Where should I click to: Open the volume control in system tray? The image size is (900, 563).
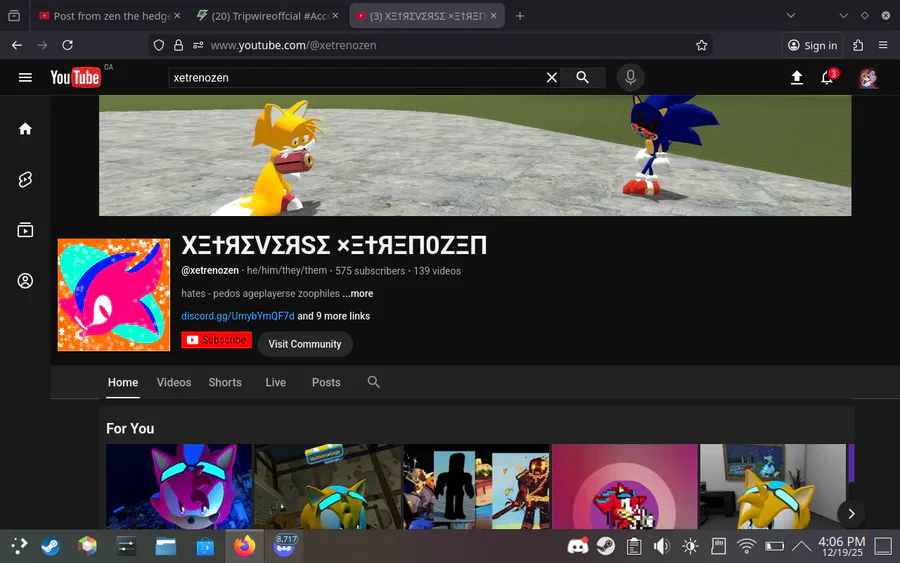click(x=661, y=546)
